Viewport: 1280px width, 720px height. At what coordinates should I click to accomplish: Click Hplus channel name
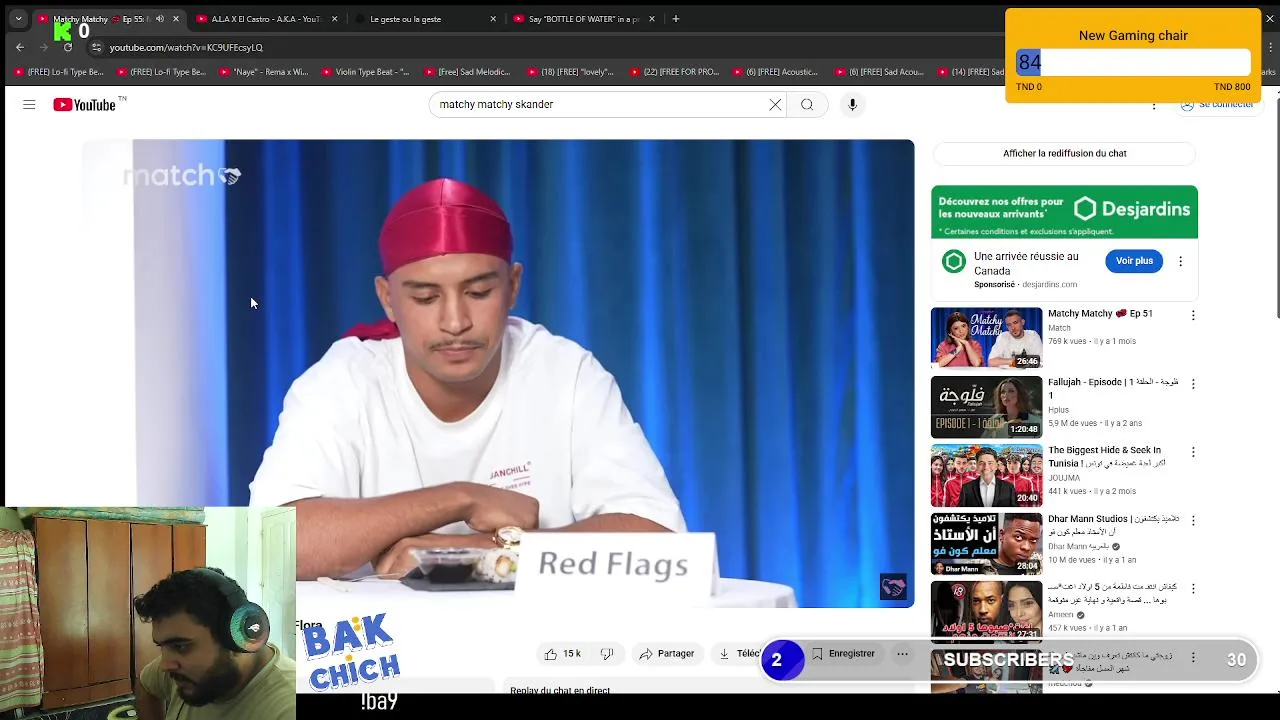tap(1058, 410)
